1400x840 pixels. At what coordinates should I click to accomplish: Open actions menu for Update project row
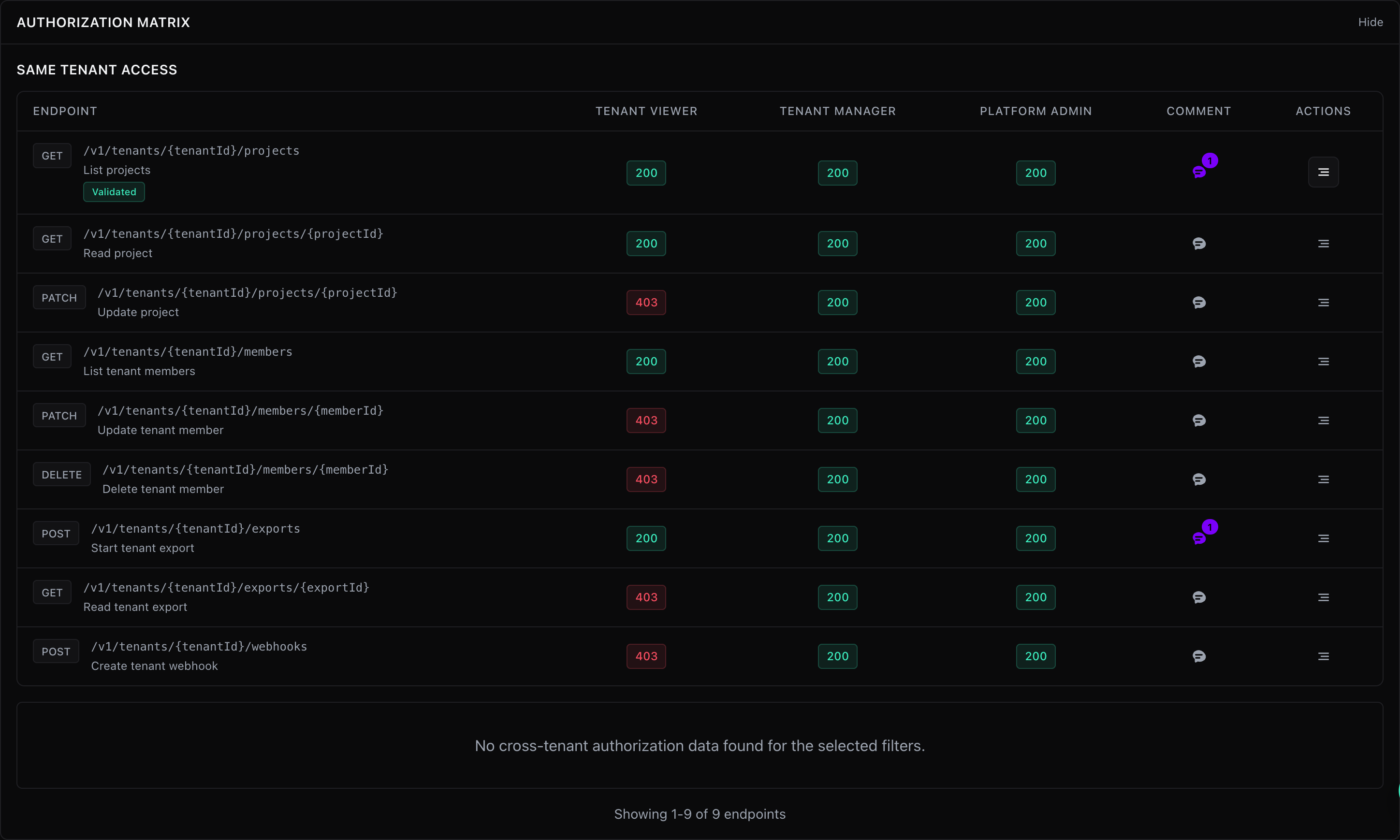pos(1323,302)
